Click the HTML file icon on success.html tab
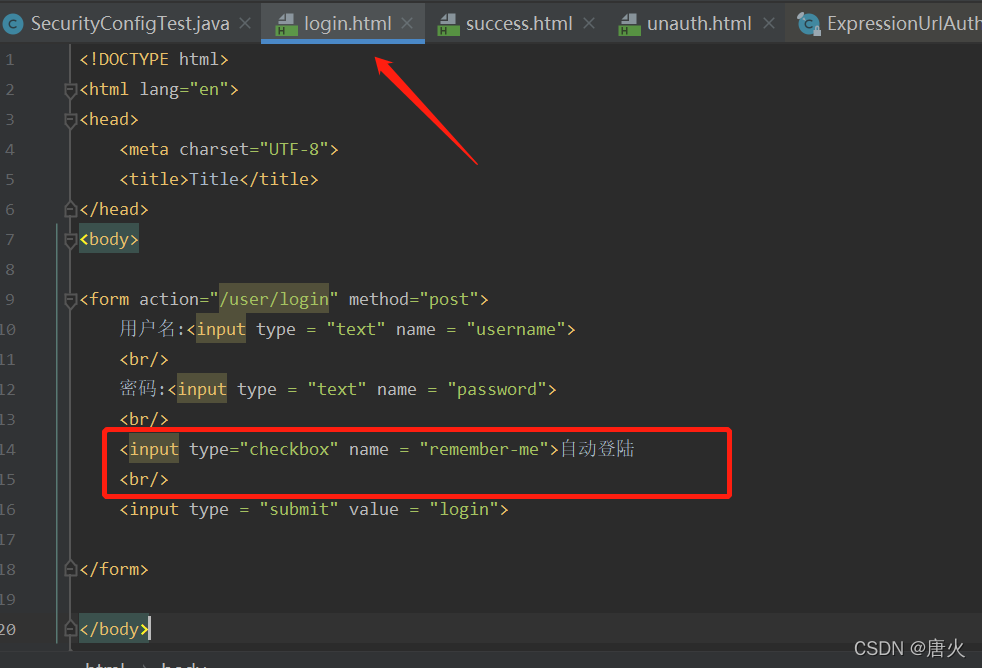This screenshot has height=668, width=982. click(x=448, y=24)
